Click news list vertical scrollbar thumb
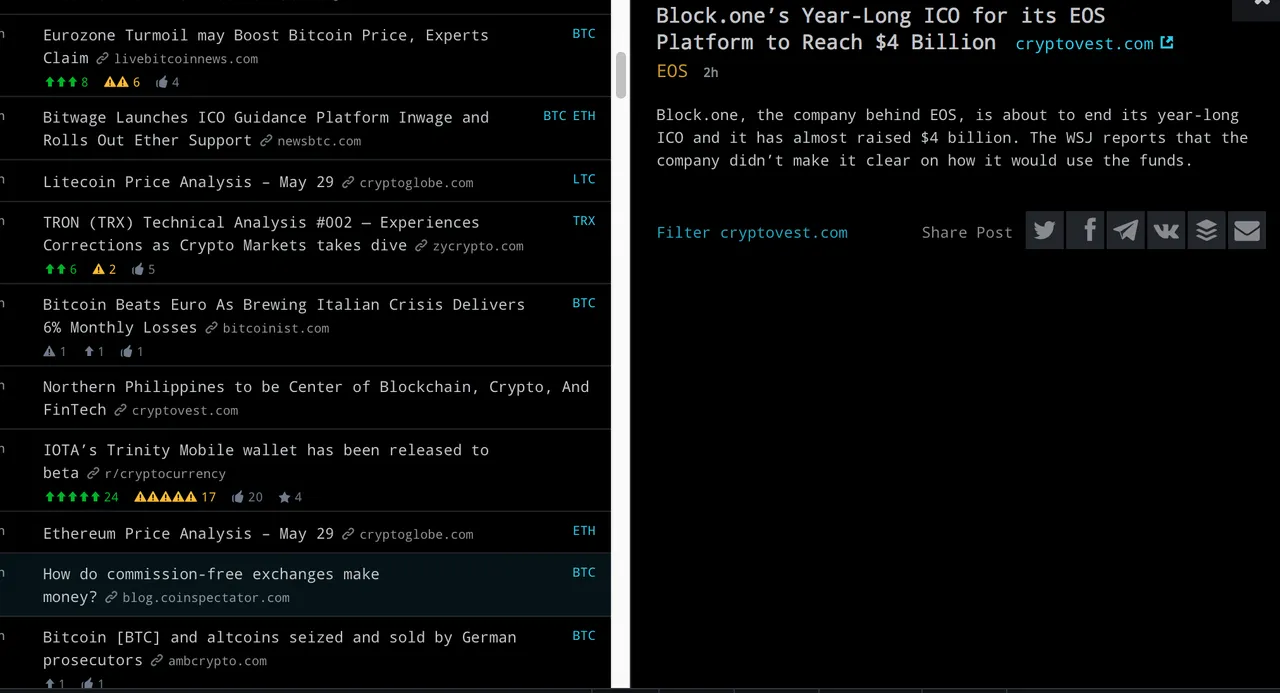1280x693 pixels. pyautogui.click(x=621, y=75)
